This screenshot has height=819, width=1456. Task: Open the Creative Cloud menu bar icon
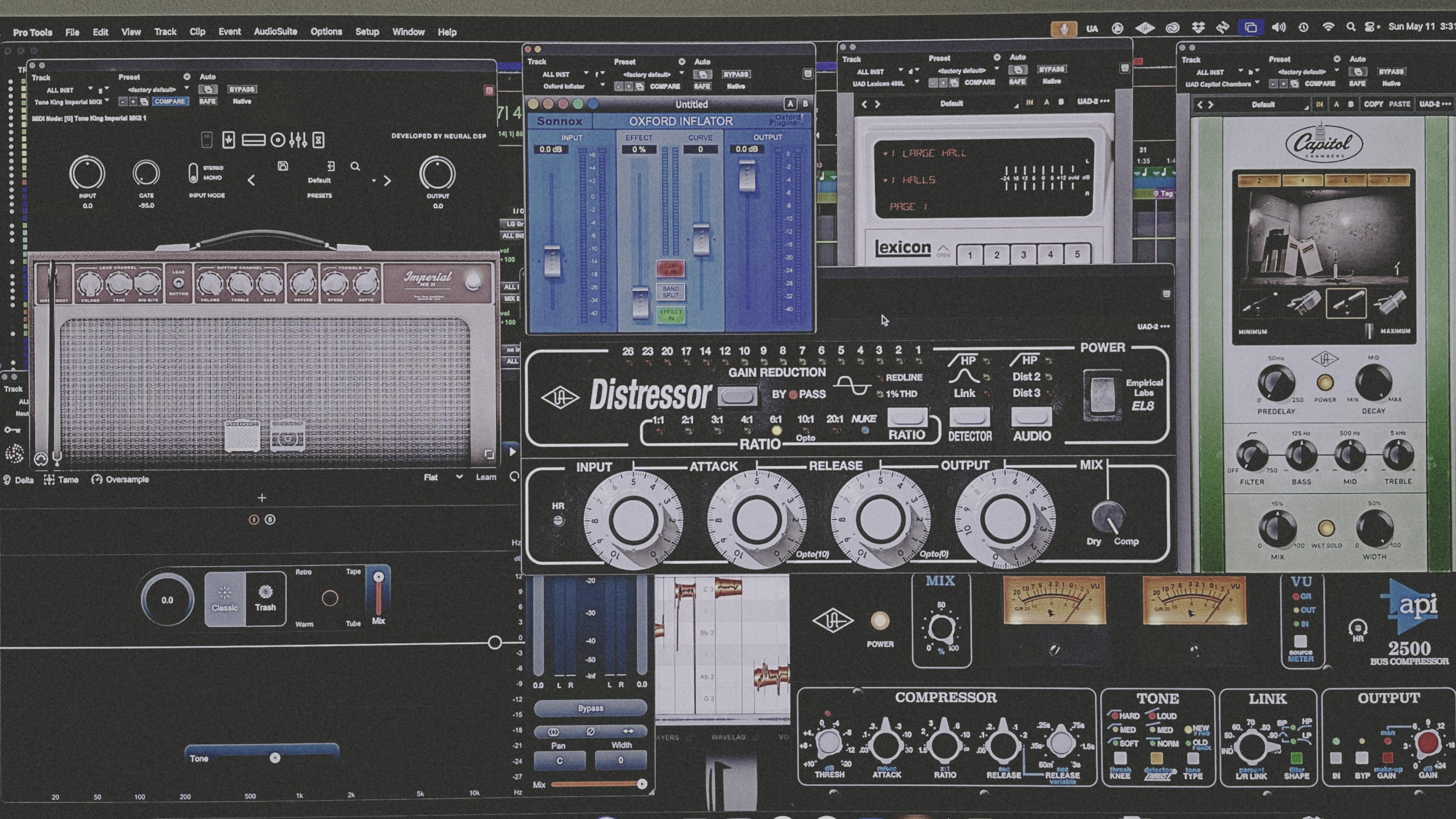tap(1172, 27)
